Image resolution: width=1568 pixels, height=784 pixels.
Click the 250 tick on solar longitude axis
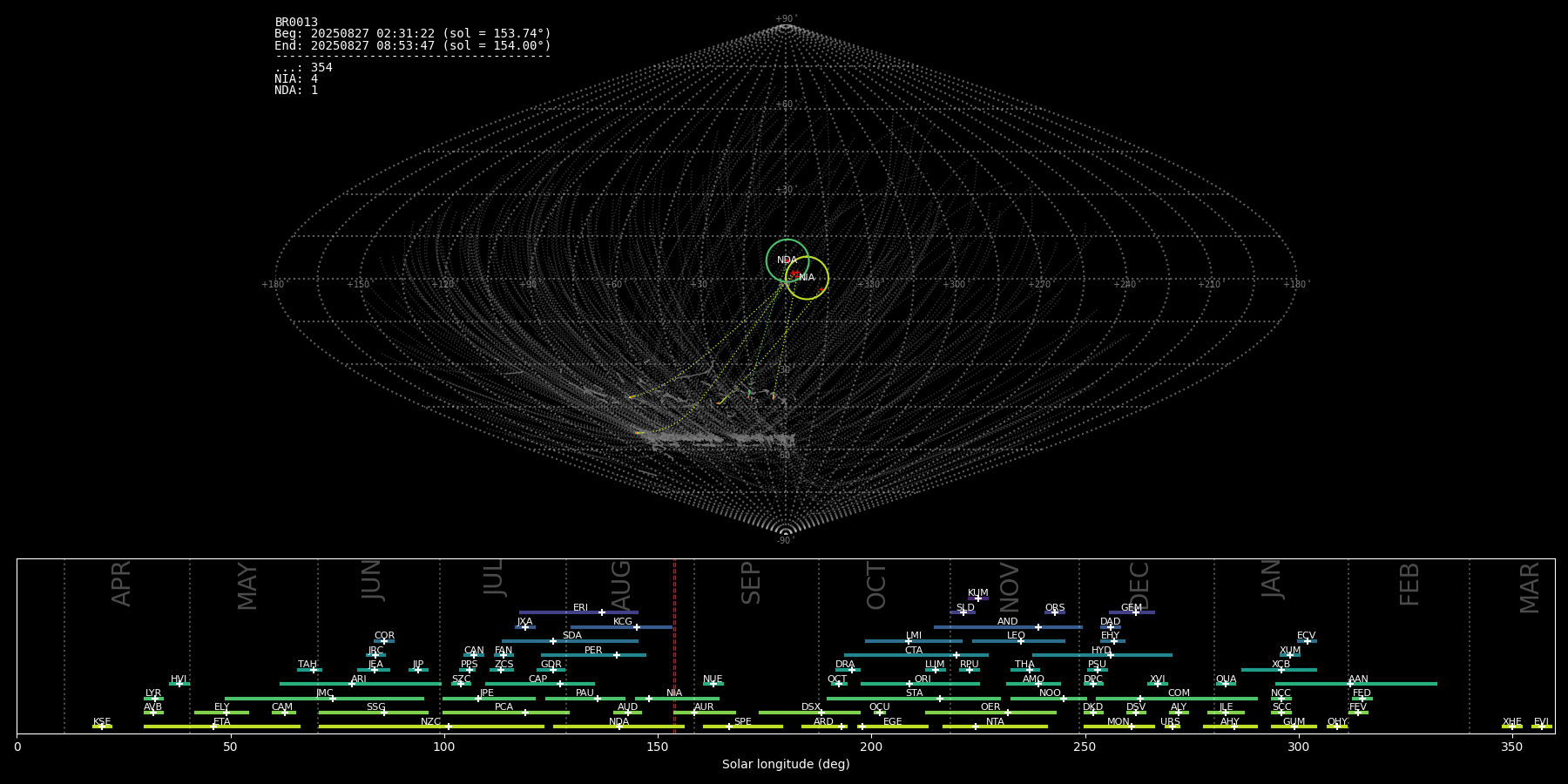pyautogui.click(x=1085, y=747)
